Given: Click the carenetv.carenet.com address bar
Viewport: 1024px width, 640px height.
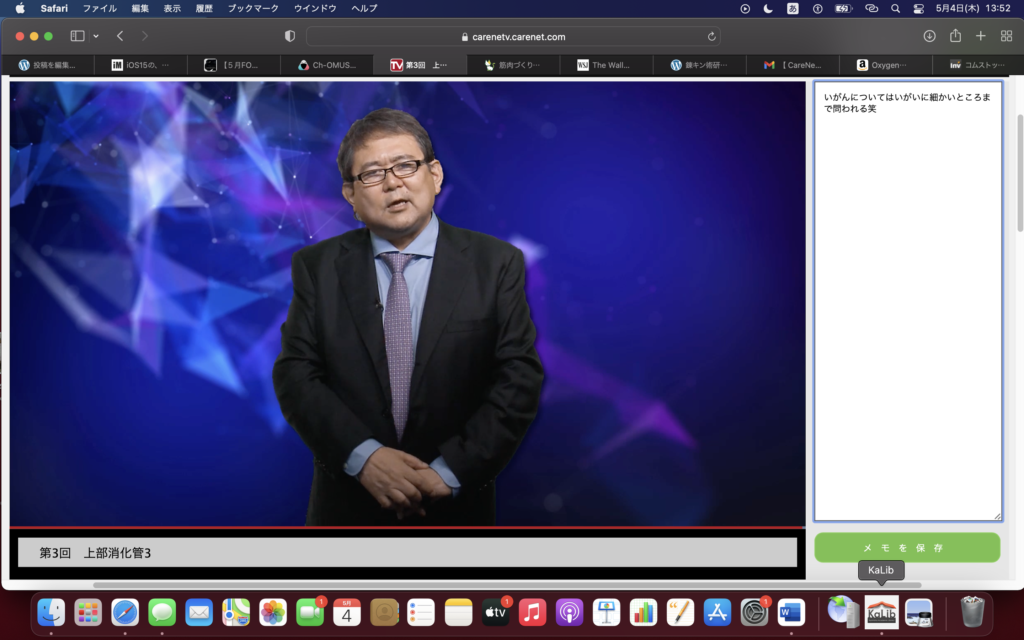Looking at the screenshot, I should point(513,36).
